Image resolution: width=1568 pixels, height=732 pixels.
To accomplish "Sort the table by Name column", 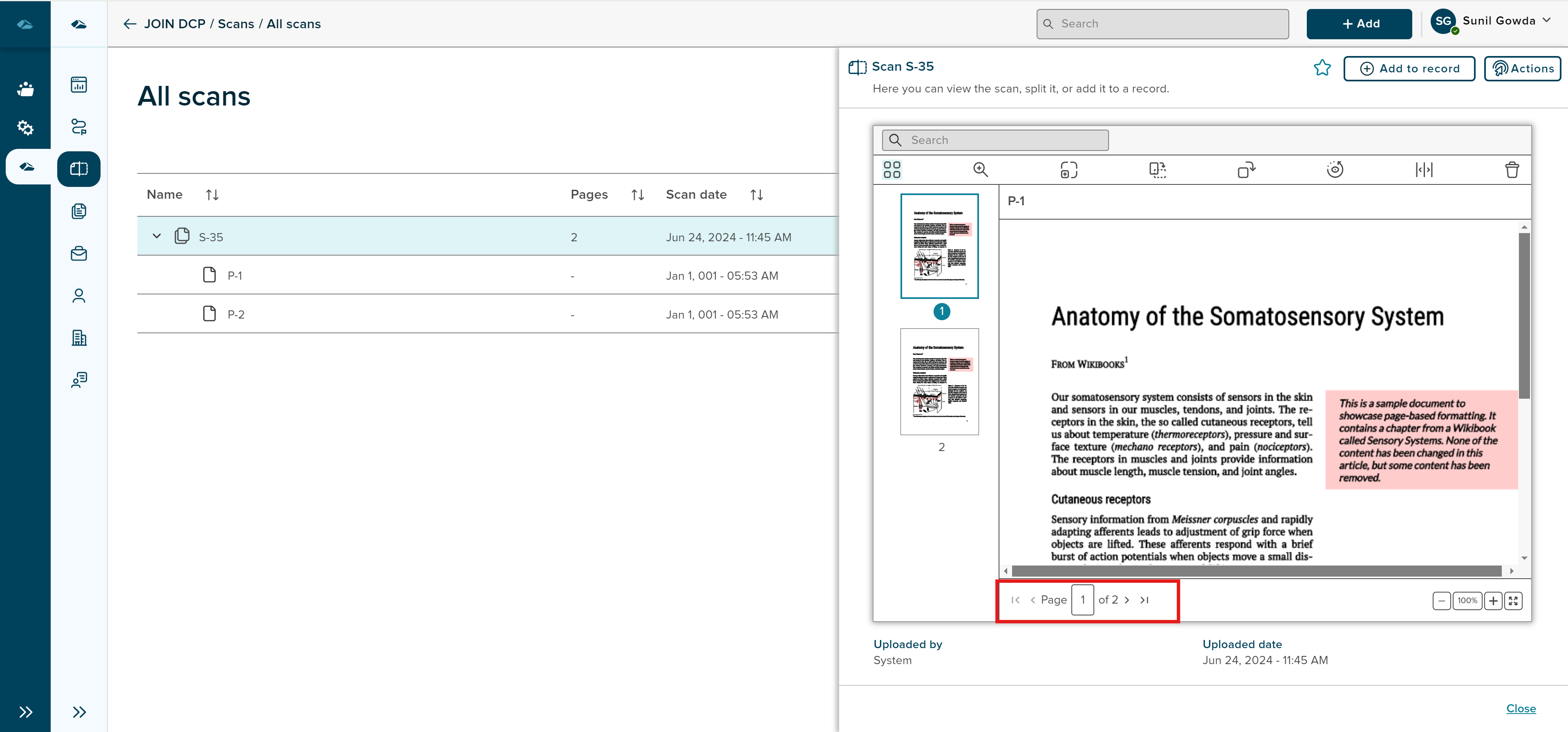I will click(x=212, y=195).
